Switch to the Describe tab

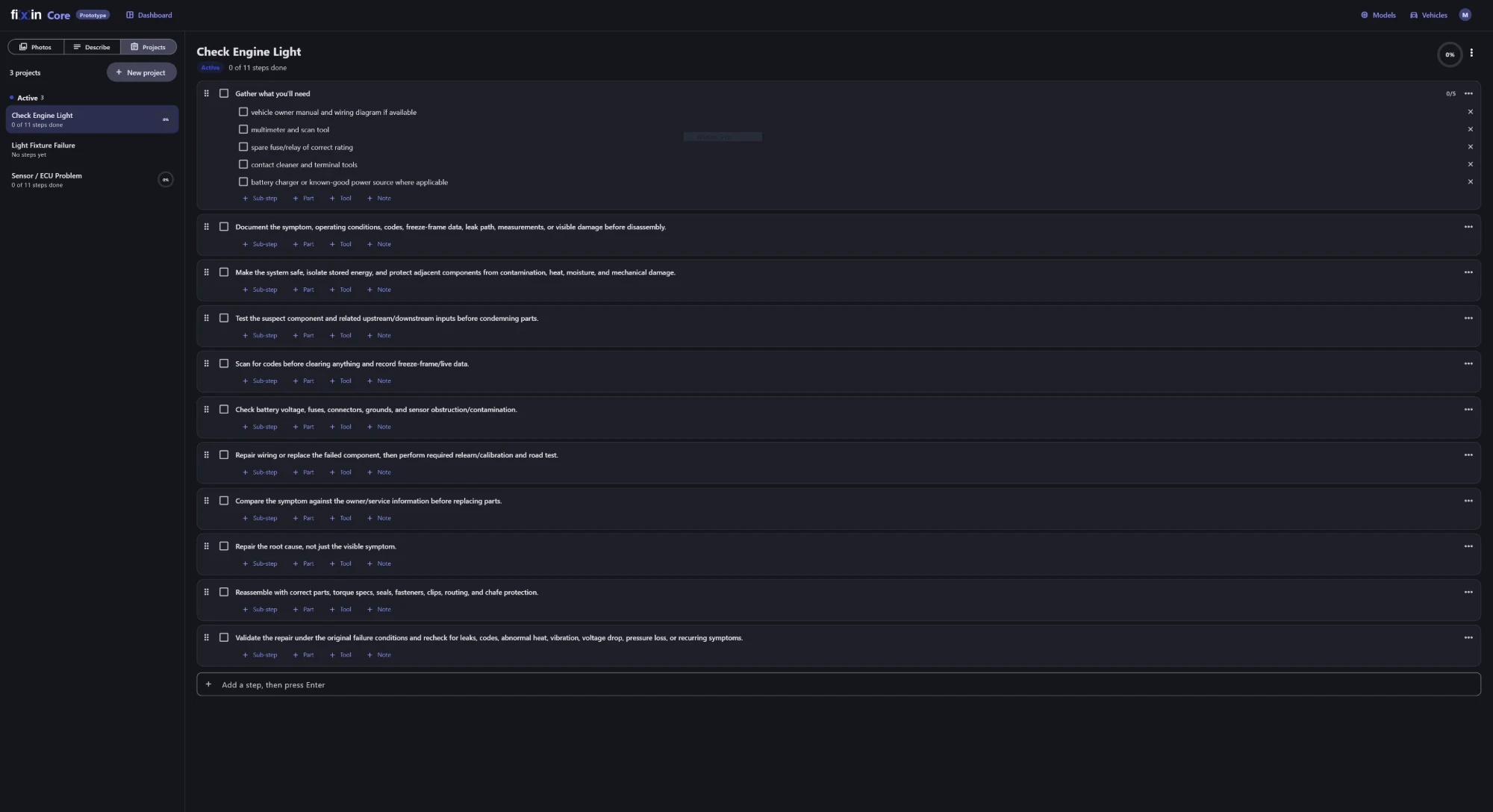coord(92,47)
